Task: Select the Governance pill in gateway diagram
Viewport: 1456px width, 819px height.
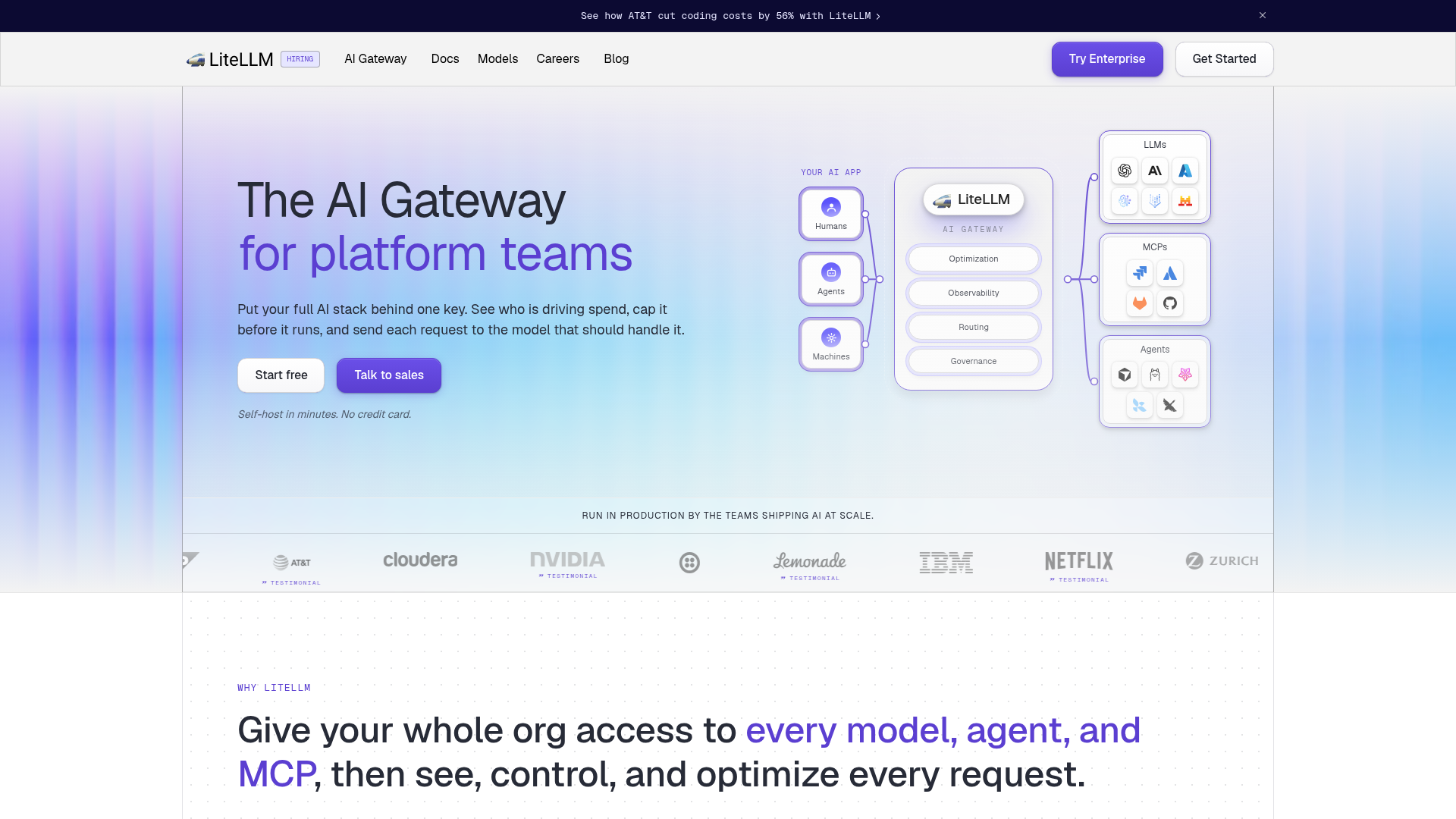Action: click(x=974, y=362)
